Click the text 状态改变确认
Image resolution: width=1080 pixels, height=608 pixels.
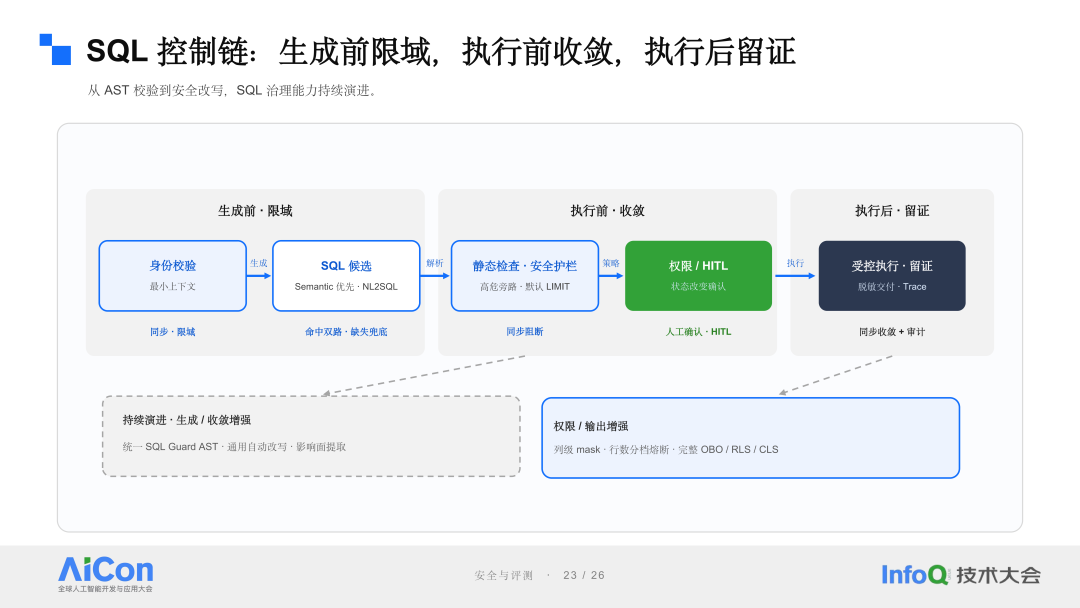click(698, 286)
